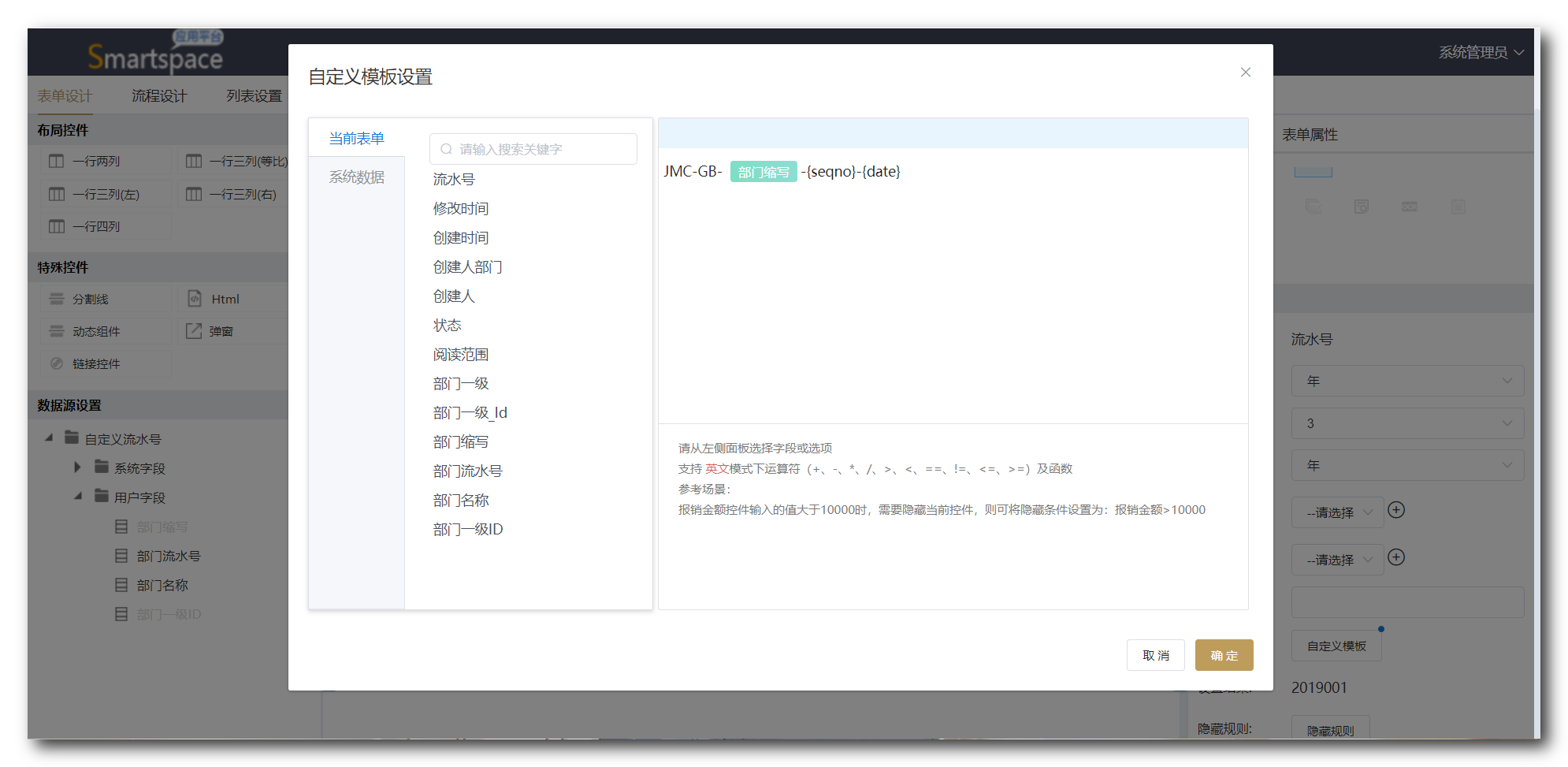
Task: Collapse the 自定义流水号 tree node arrow
Action: tap(49, 437)
